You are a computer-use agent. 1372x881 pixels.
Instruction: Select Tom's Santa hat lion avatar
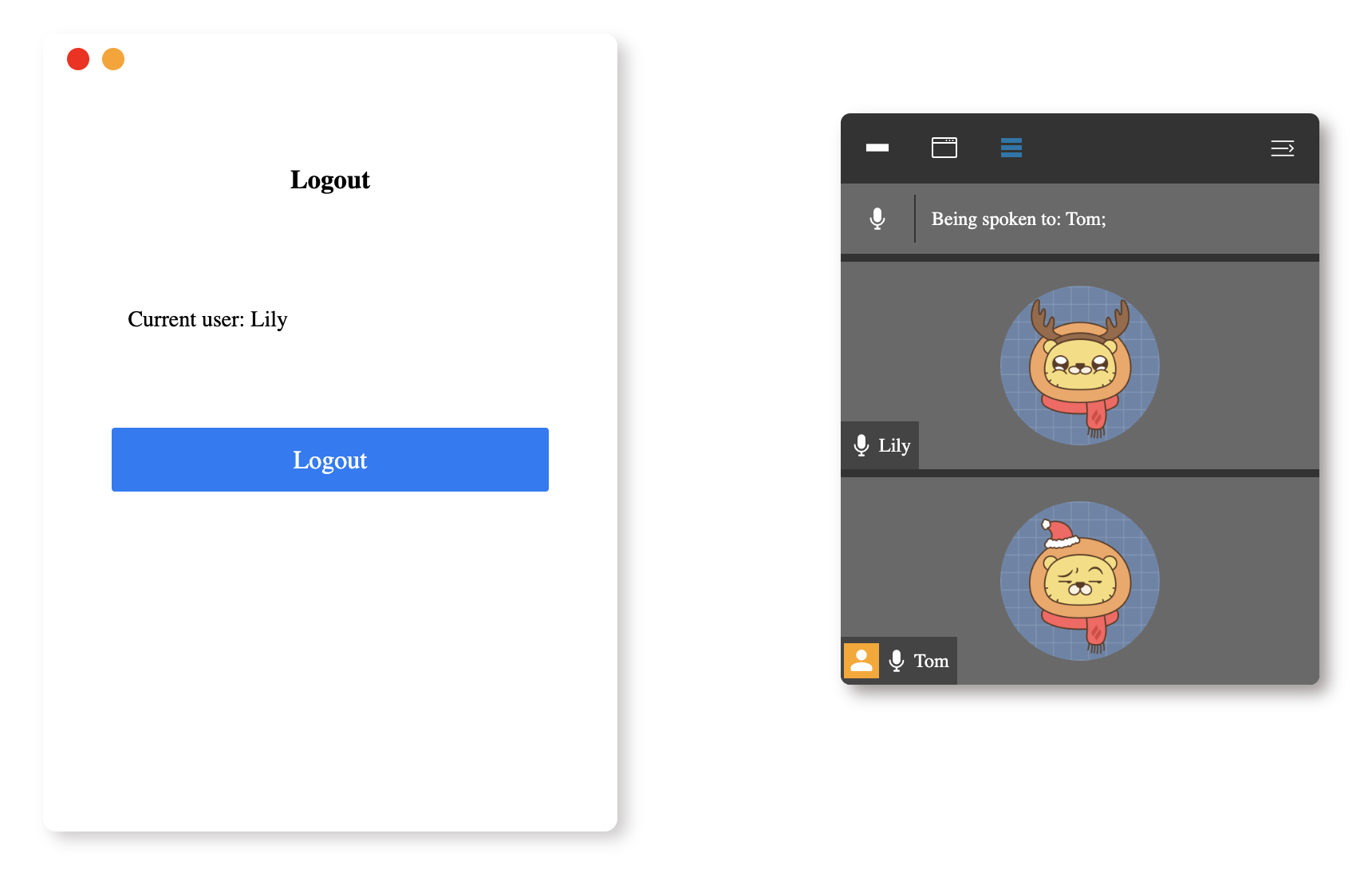(1080, 581)
